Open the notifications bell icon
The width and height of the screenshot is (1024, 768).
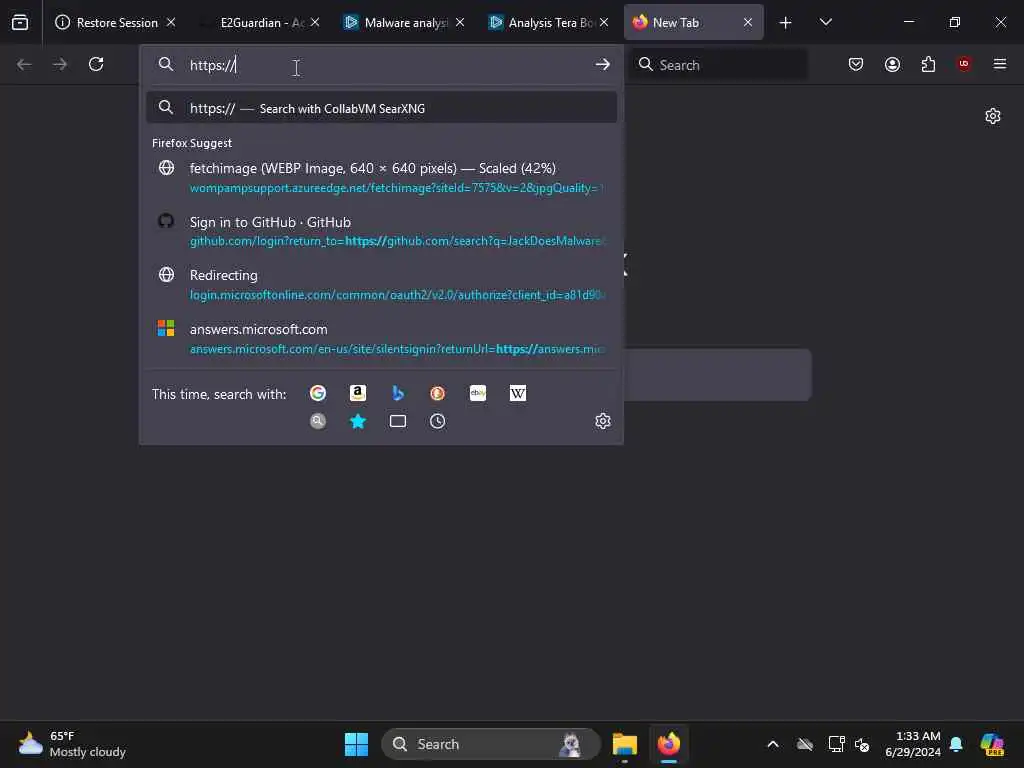click(956, 744)
